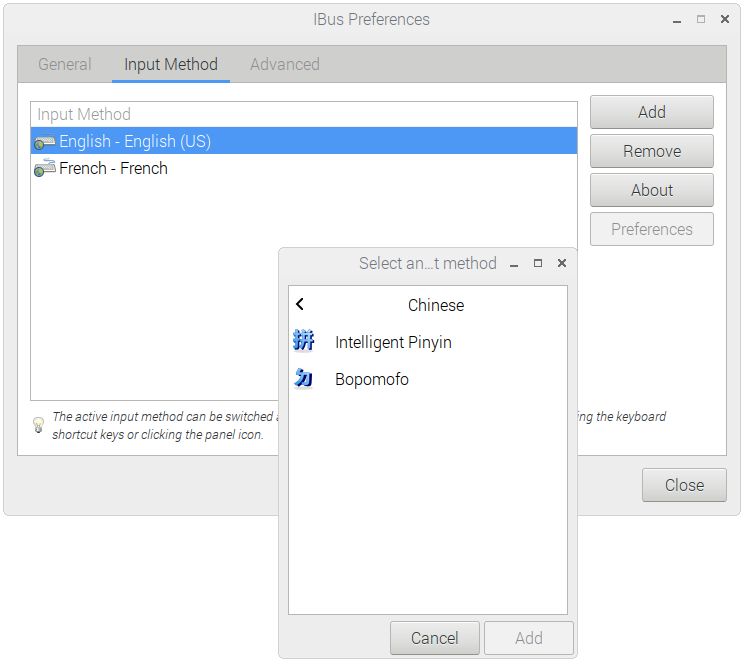Click the Remove button
Viewport: 747px width, 667px height.
click(652, 151)
